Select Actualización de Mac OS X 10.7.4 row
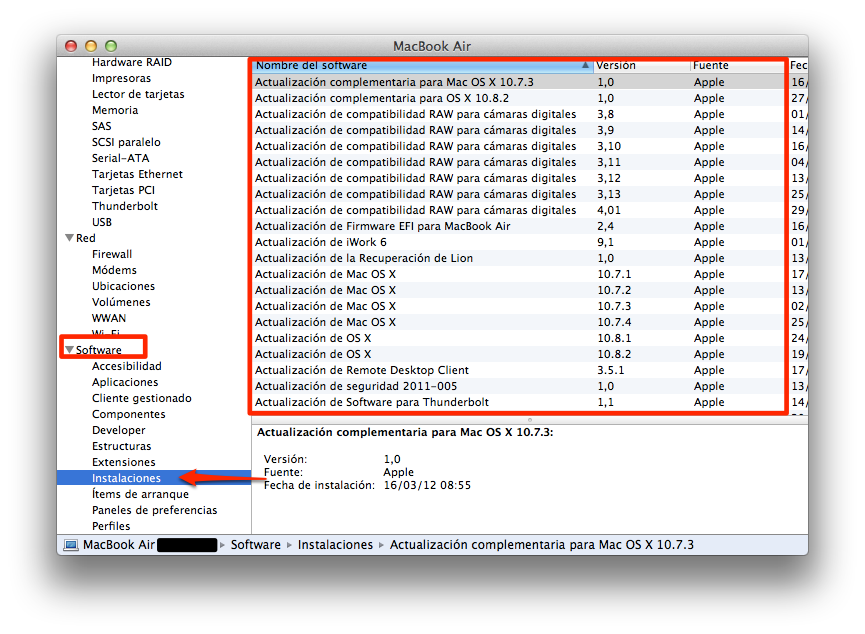The image size is (865, 634). click(325, 322)
